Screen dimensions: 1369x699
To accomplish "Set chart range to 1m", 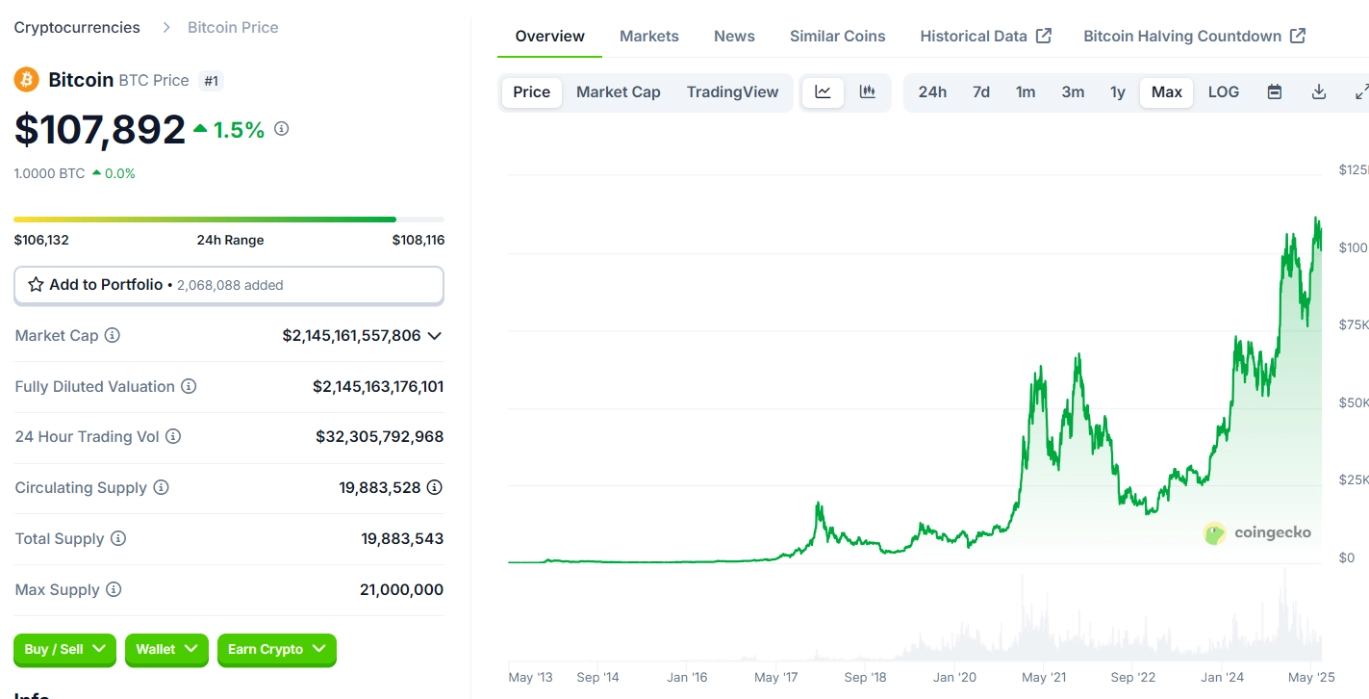I will point(1026,92).
